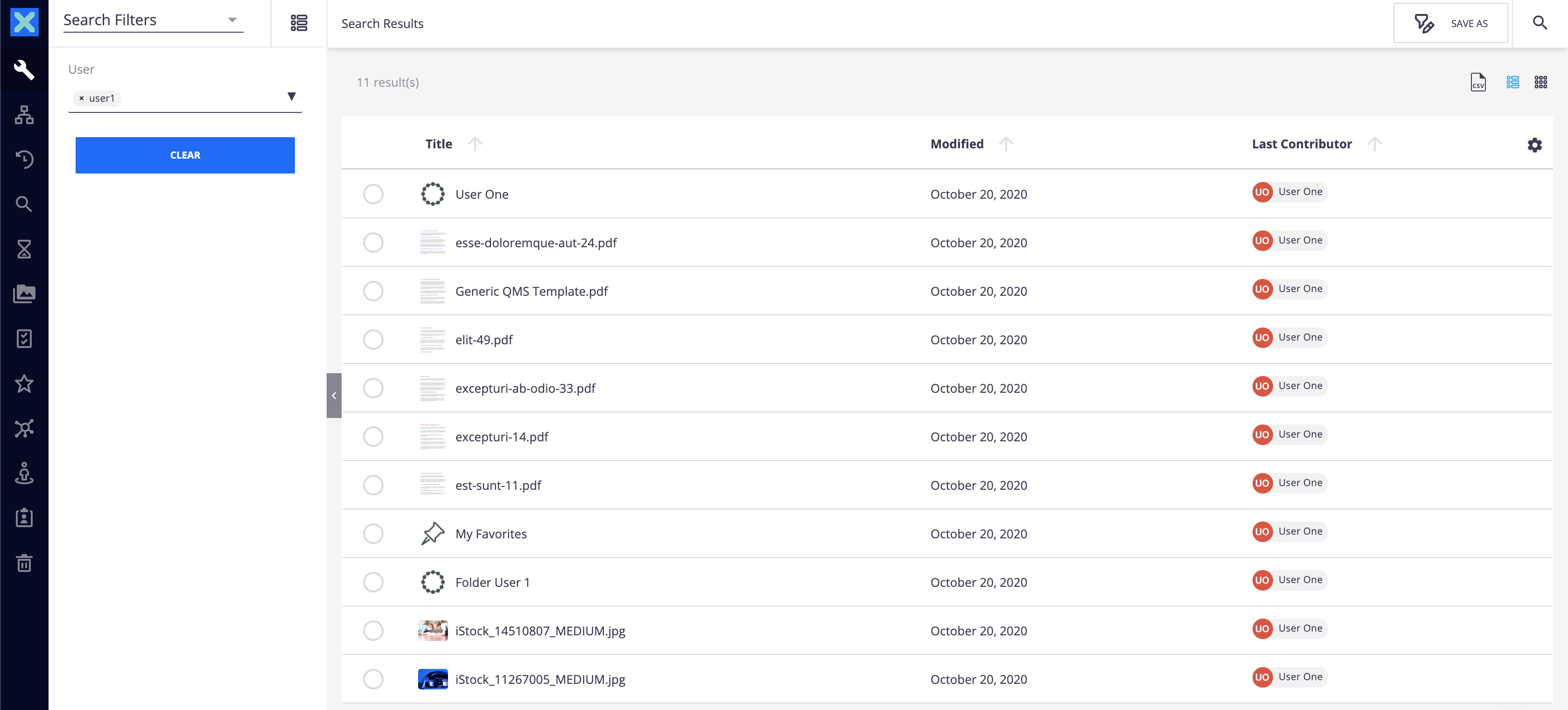1568x710 pixels.
Task: Select excepturi-14.pdf row checkbox
Action: [373, 436]
